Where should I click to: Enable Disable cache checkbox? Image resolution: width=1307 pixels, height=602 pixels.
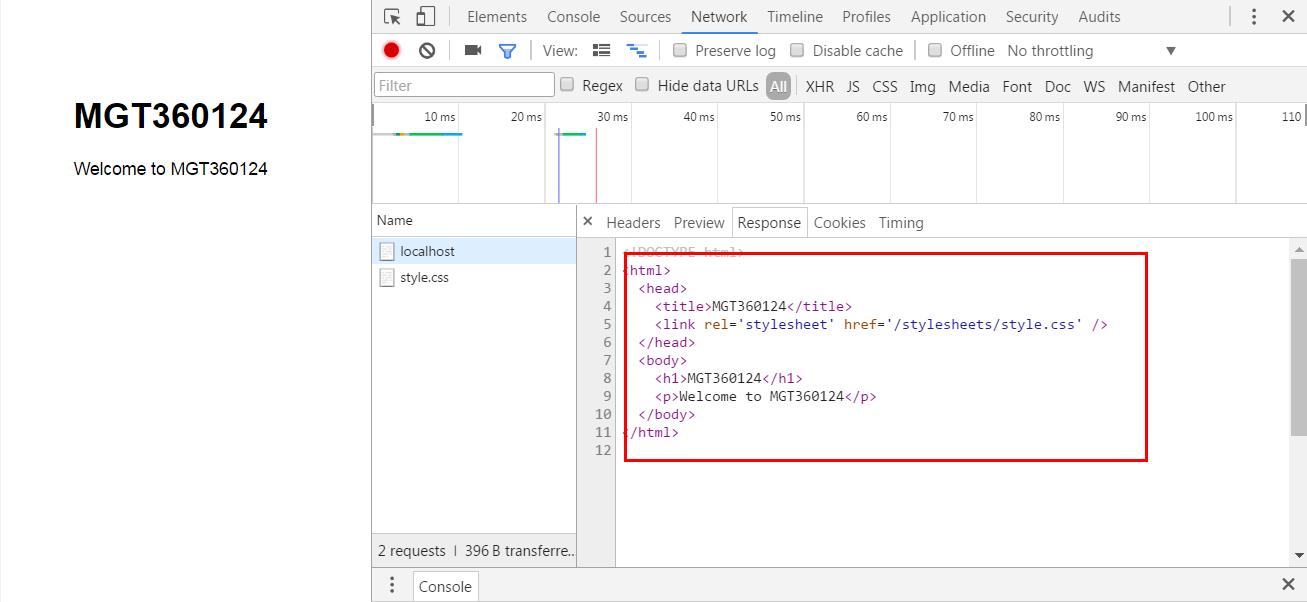[x=797, y=50]
